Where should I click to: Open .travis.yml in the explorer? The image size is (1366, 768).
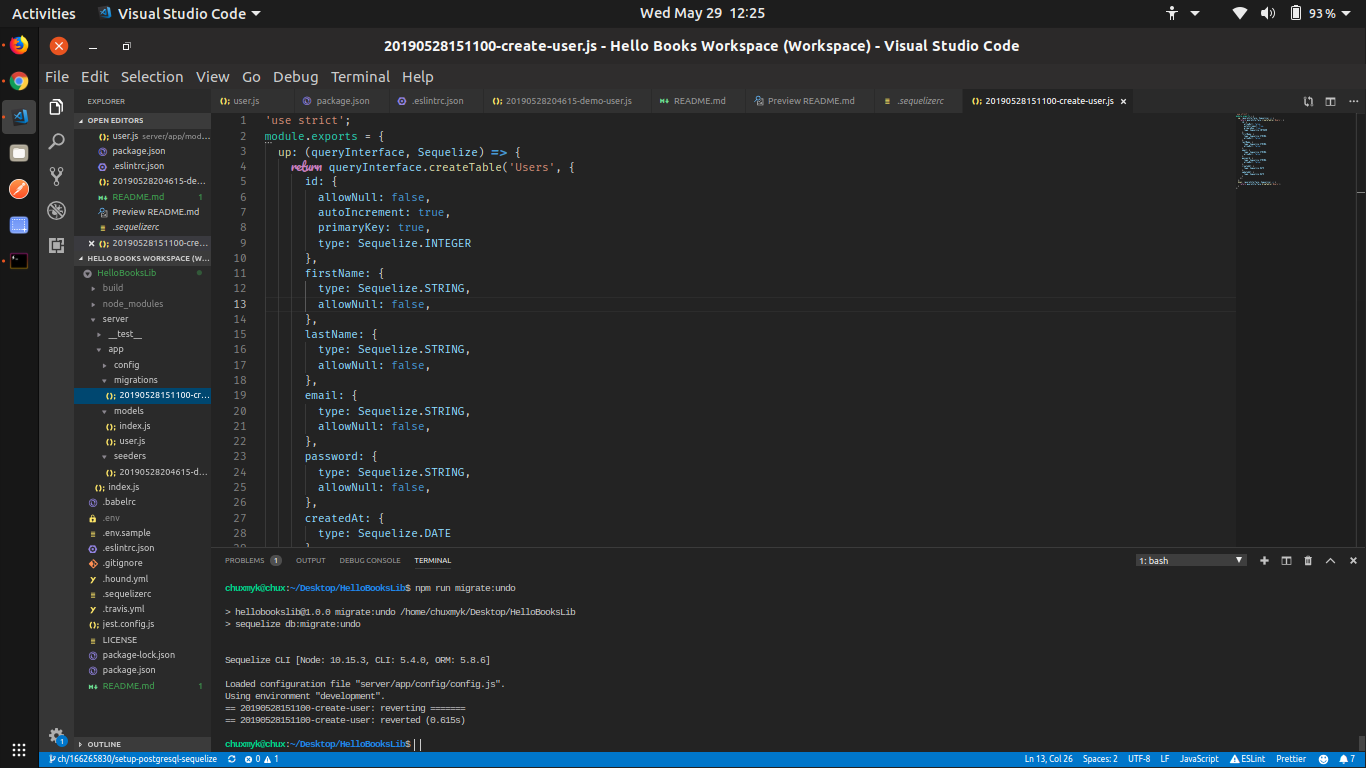pyautogui.click(x=142, y=608)
